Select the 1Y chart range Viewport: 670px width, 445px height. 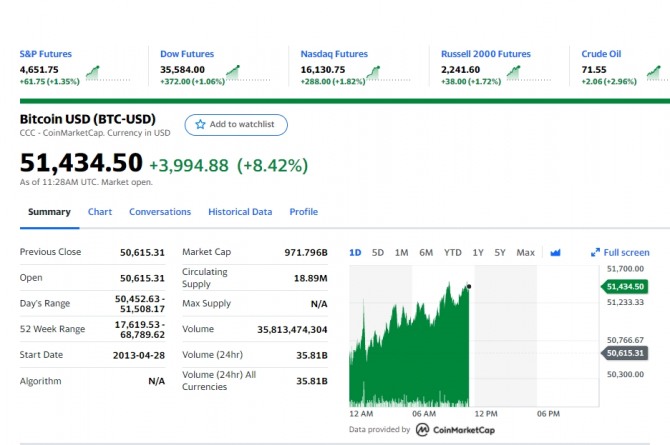478,253
